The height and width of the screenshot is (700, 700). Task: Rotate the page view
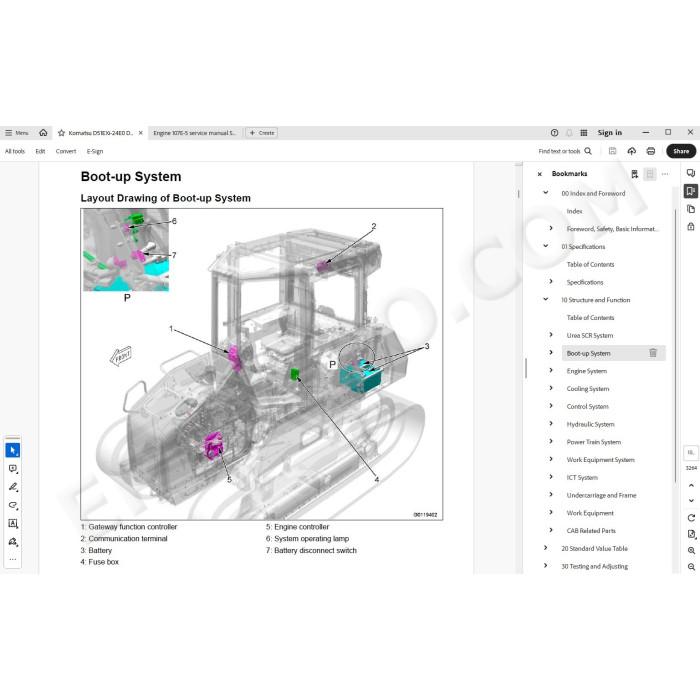[x=691, y=518]
